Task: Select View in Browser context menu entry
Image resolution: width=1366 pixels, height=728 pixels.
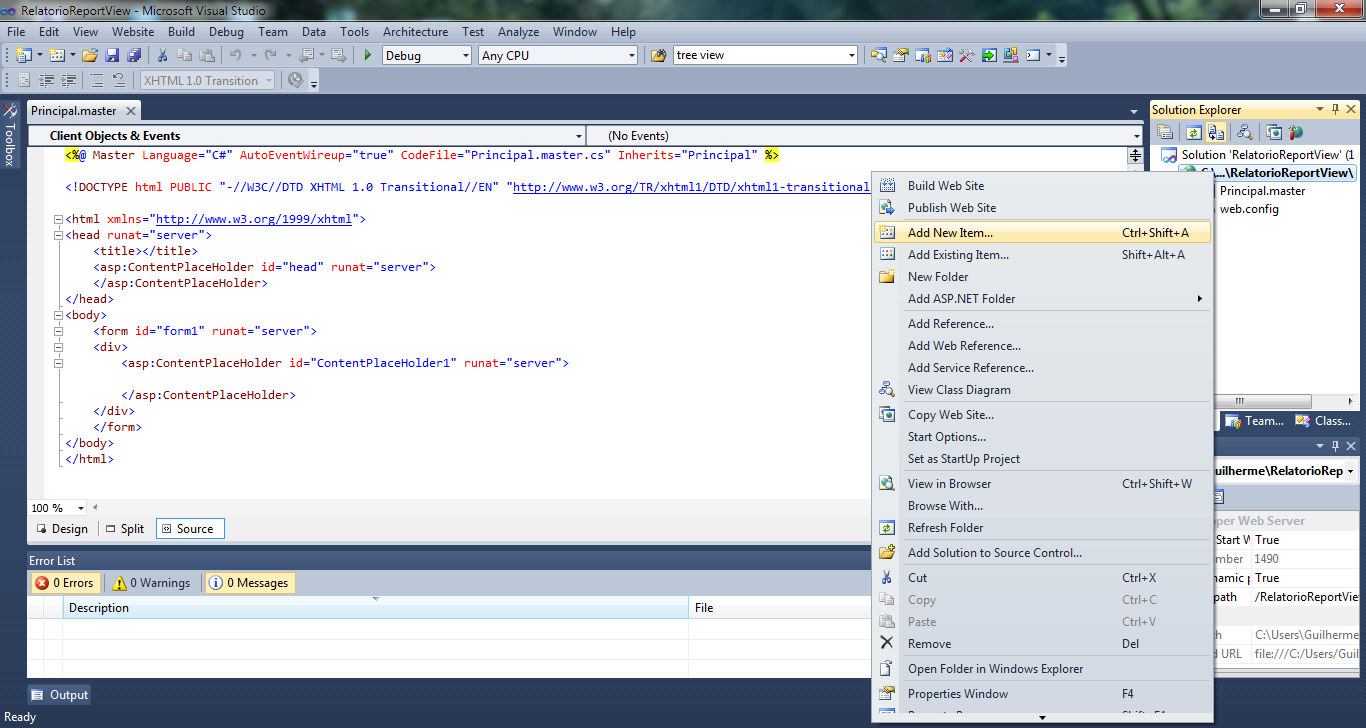Action: (1041, 484)
